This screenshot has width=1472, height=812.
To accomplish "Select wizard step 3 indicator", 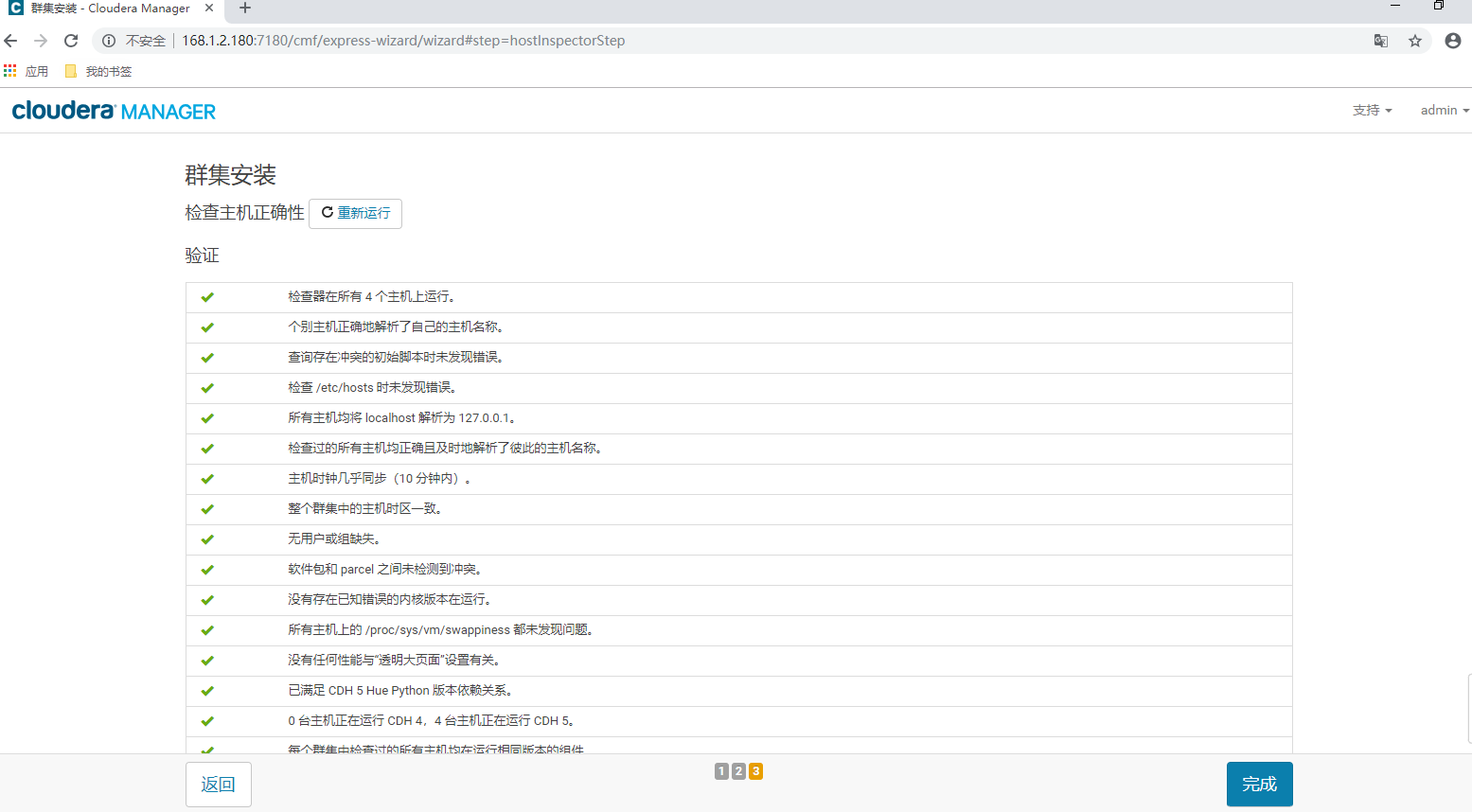I will point(755,771).
